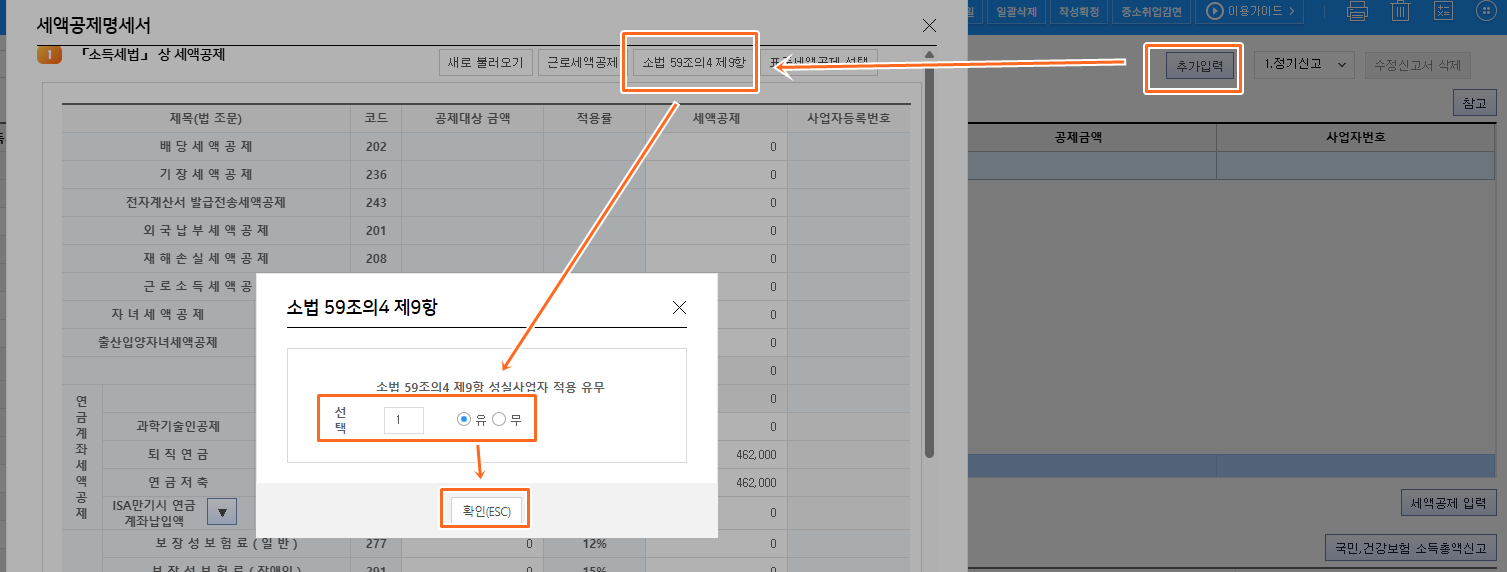Click the 새로 불러오기 button

pos(485,62)
